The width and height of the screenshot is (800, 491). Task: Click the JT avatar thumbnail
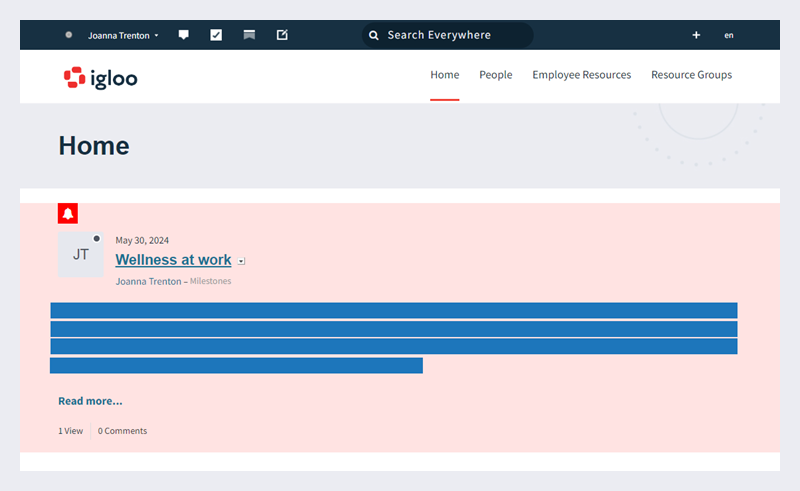81,255
